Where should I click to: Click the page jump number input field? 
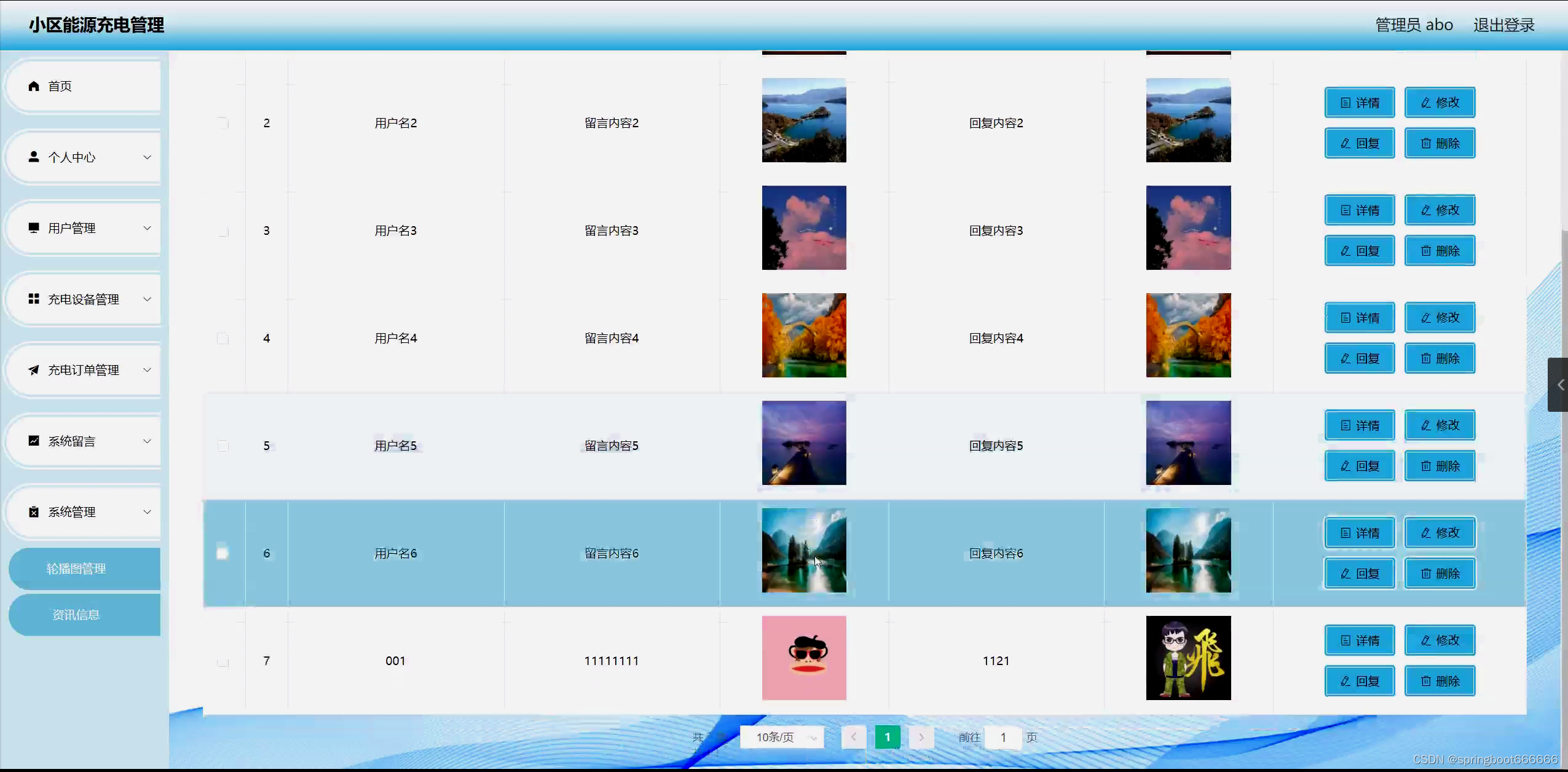(1003, 737)
